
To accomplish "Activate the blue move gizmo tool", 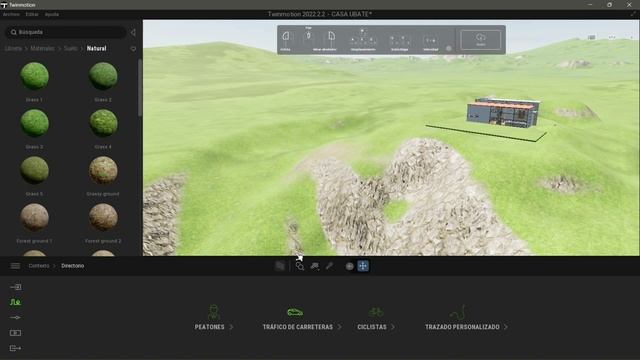I will click(363, 266).
